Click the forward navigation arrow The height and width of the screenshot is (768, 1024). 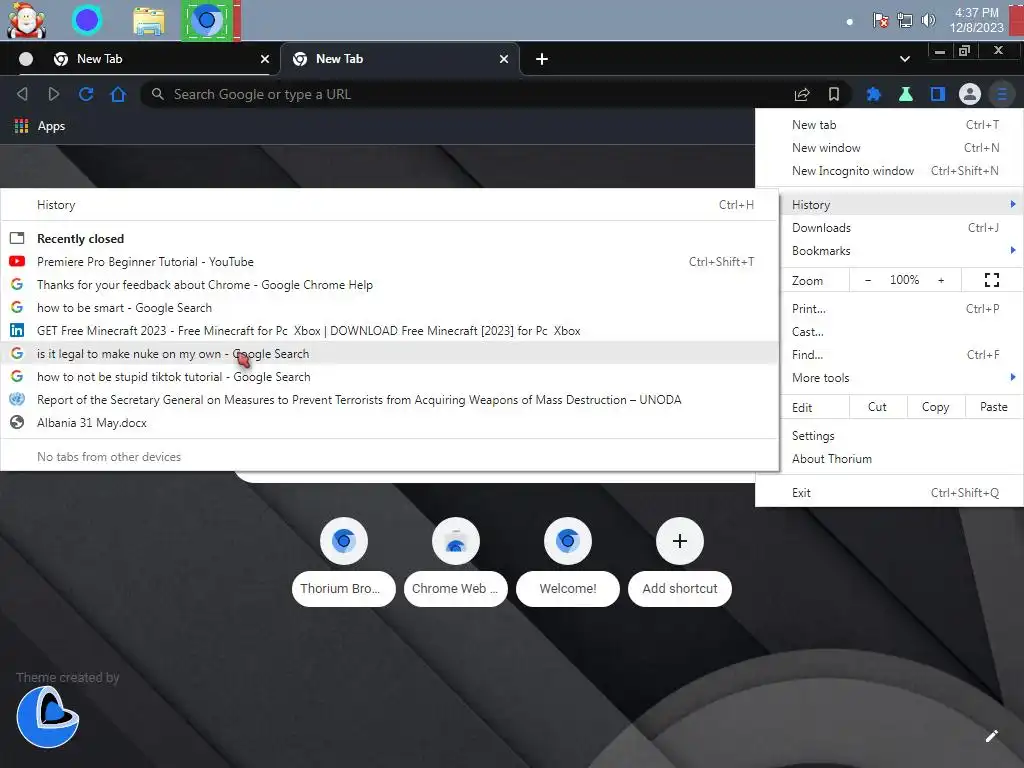(54, 94)
